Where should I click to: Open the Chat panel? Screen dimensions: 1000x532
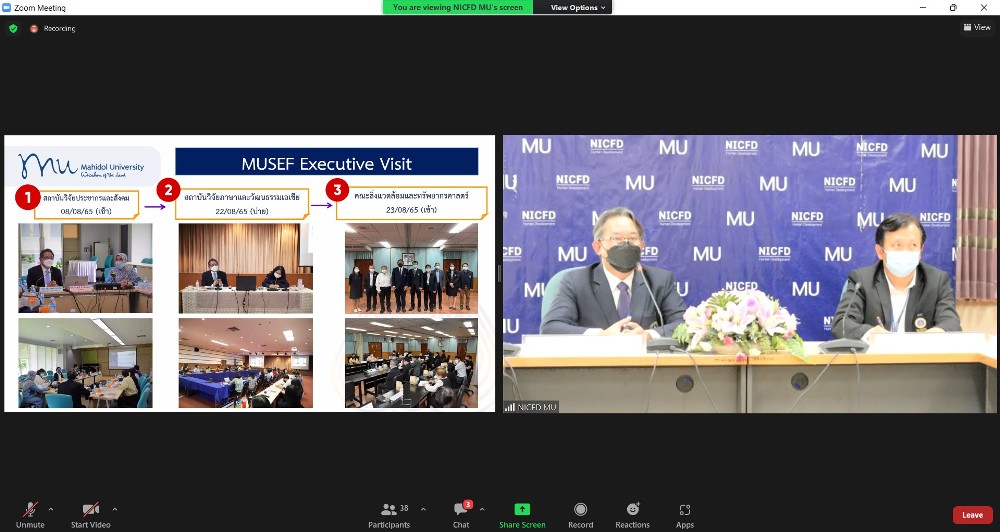pos(461,515)
